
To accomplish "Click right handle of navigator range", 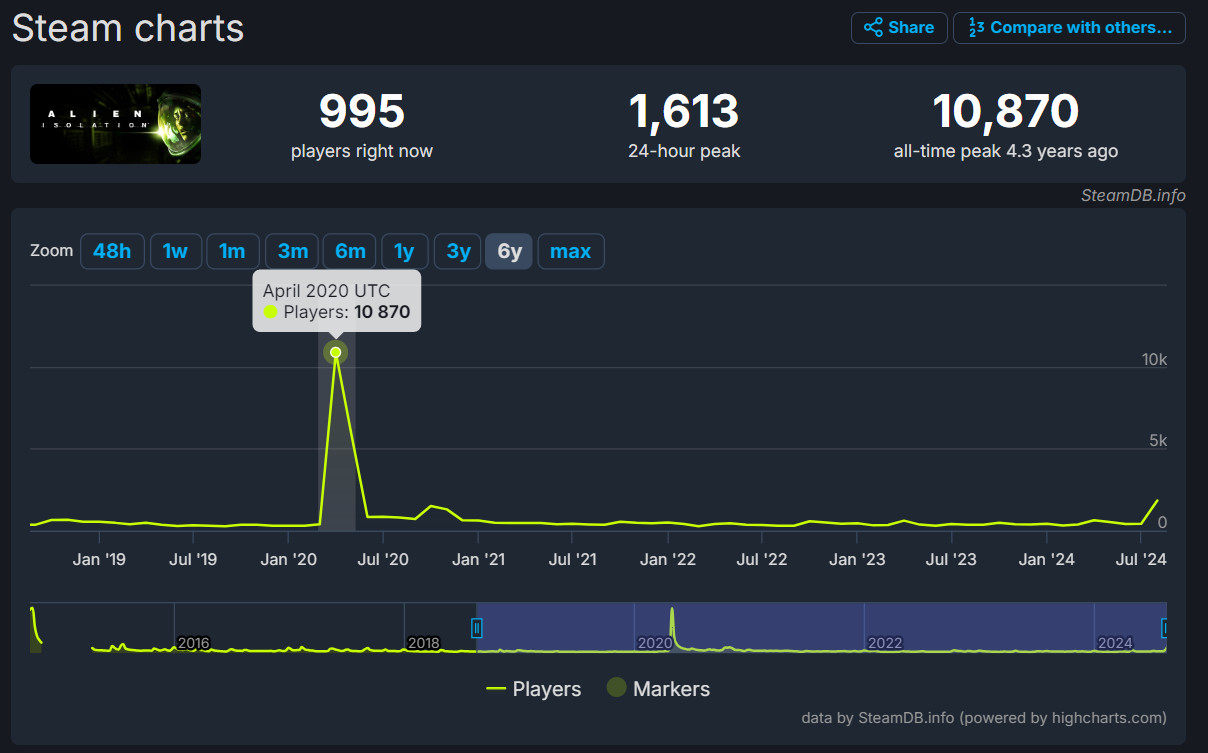I will 1164,628.
